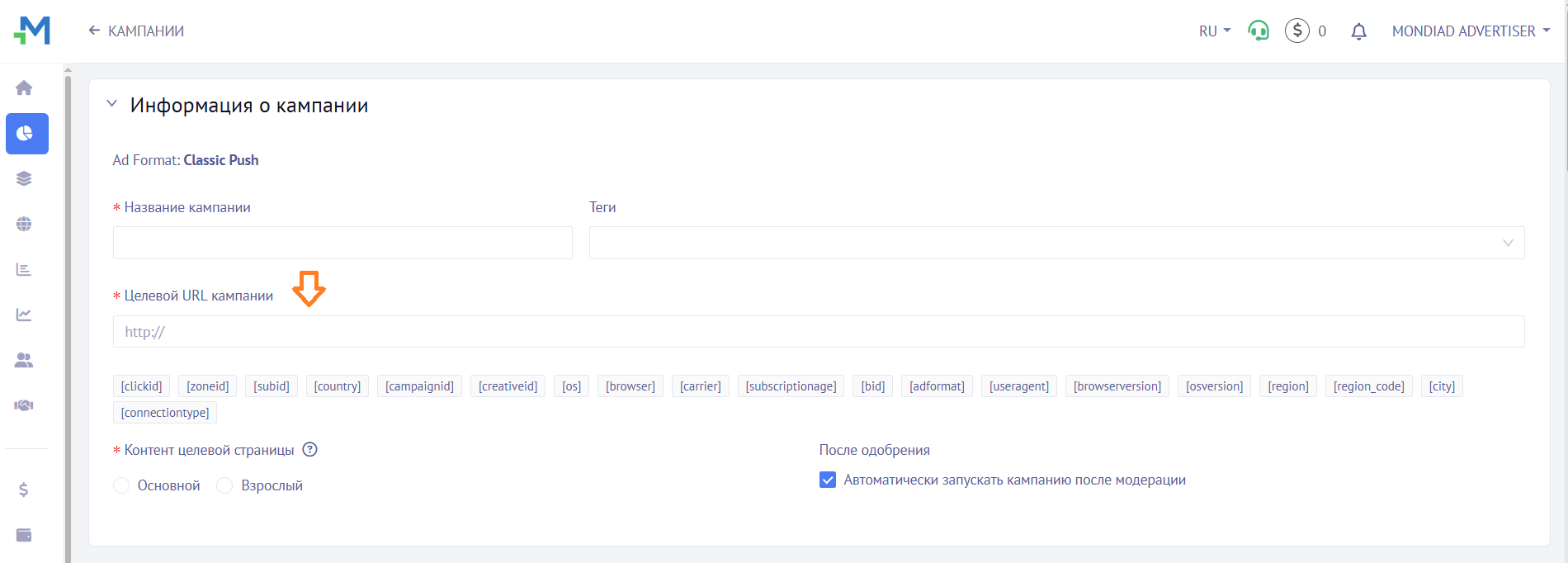Go back to КАМПАНИИ list

[136, 31]
